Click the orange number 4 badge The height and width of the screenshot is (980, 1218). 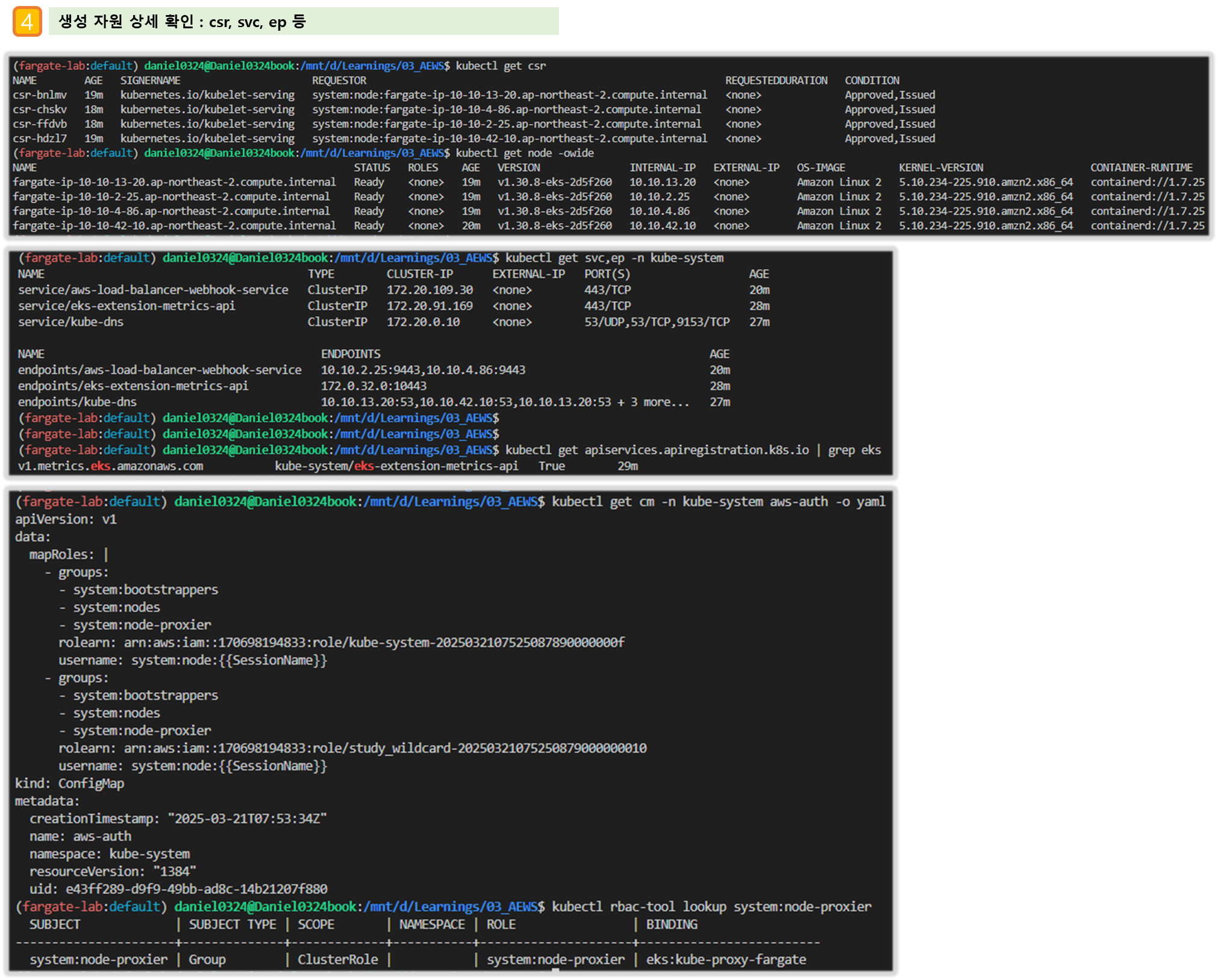coord(27,22)
